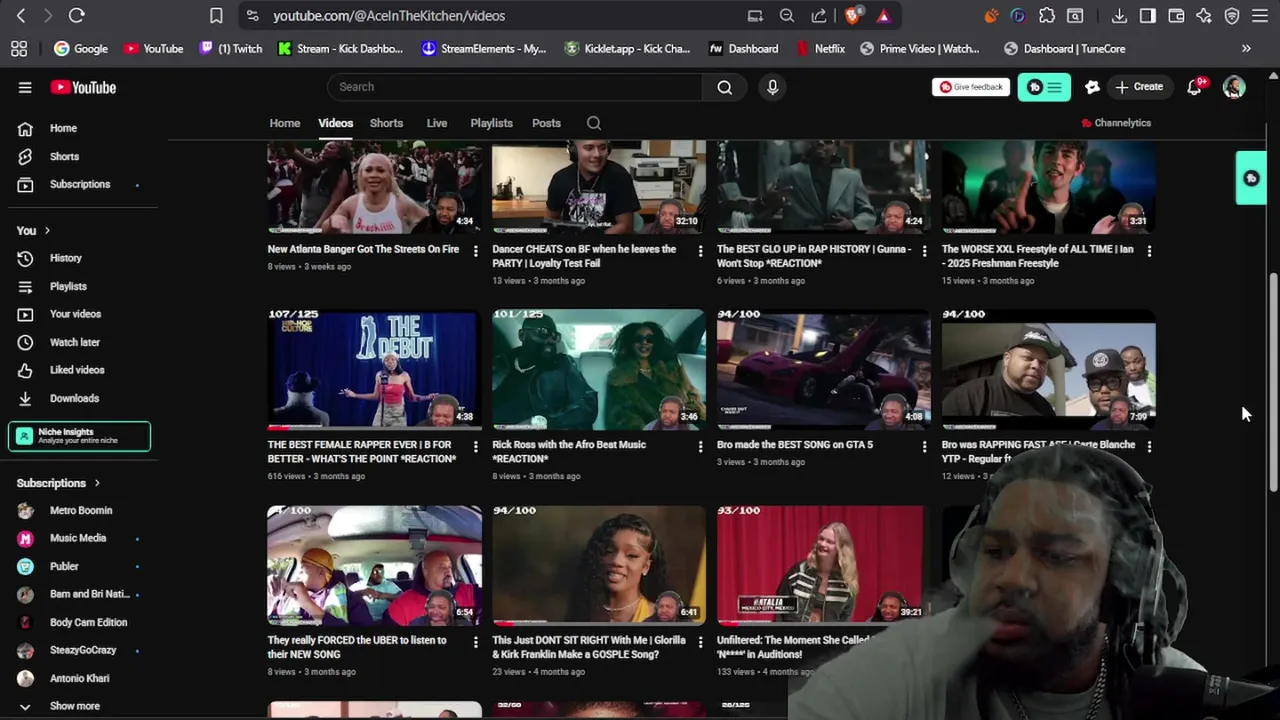Open the browser main menu icon
This screenshot has width=1280, height=720.
[1260, 15]
